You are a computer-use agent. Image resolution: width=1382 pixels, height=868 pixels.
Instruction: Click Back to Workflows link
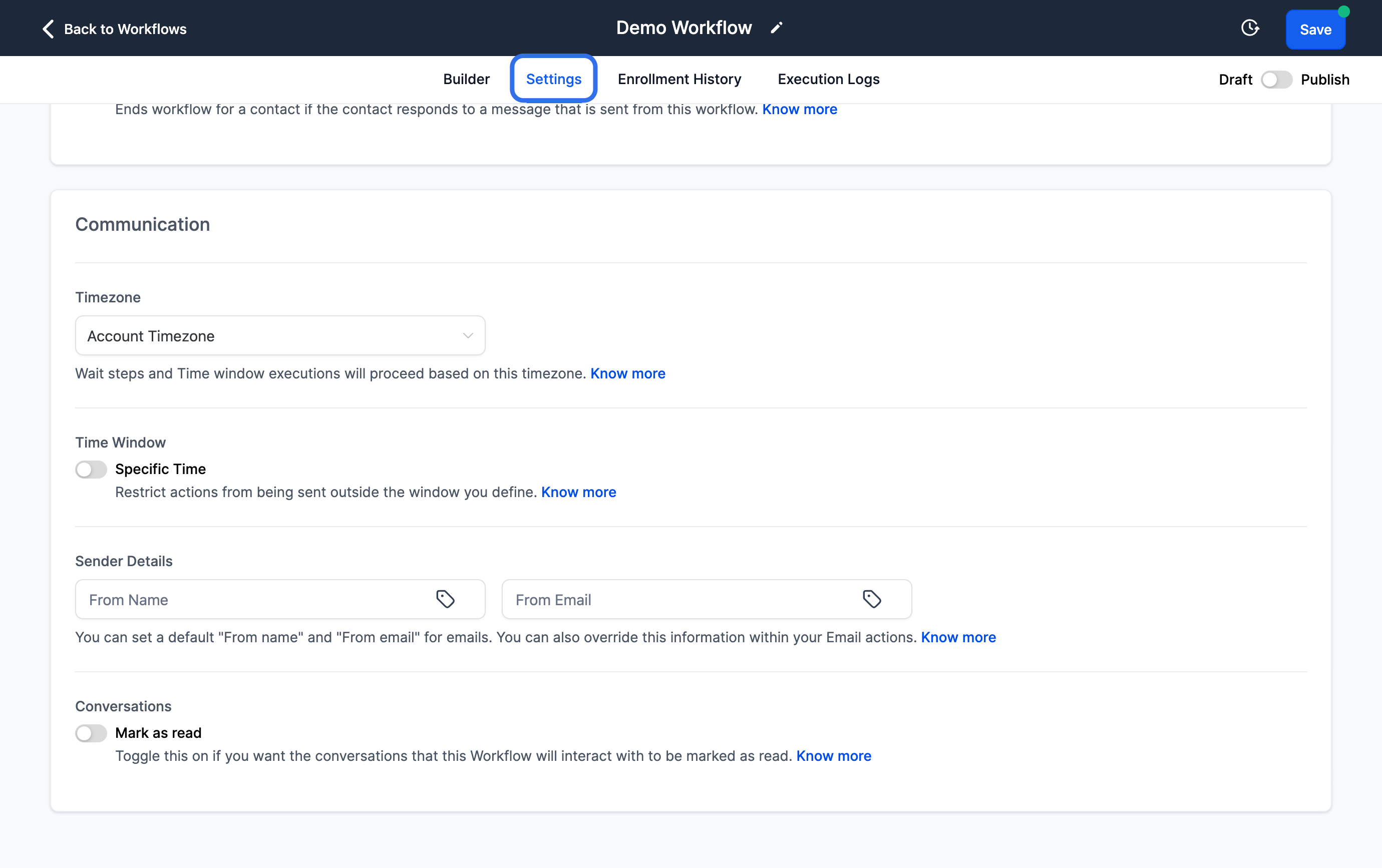[125, 29]
